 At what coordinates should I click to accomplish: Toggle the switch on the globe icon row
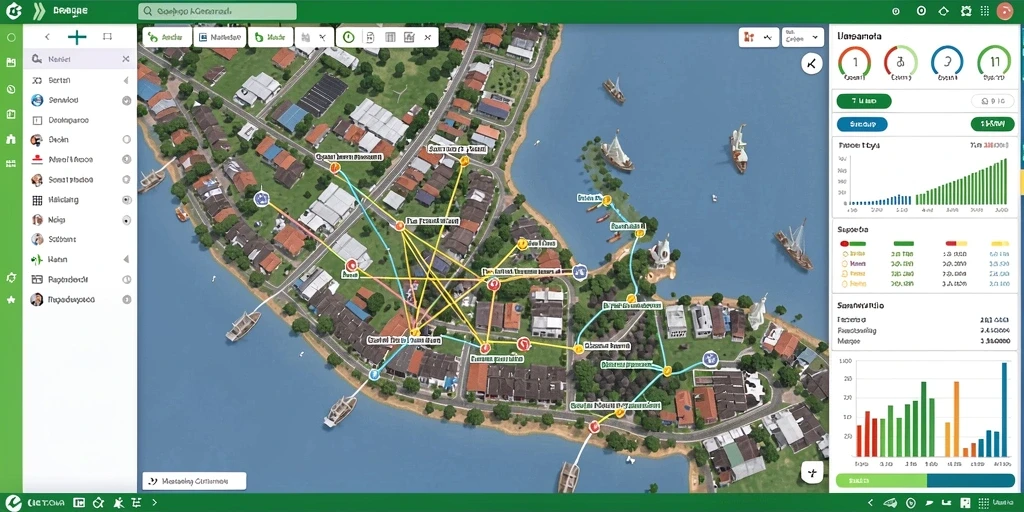(x=126, y=101)
